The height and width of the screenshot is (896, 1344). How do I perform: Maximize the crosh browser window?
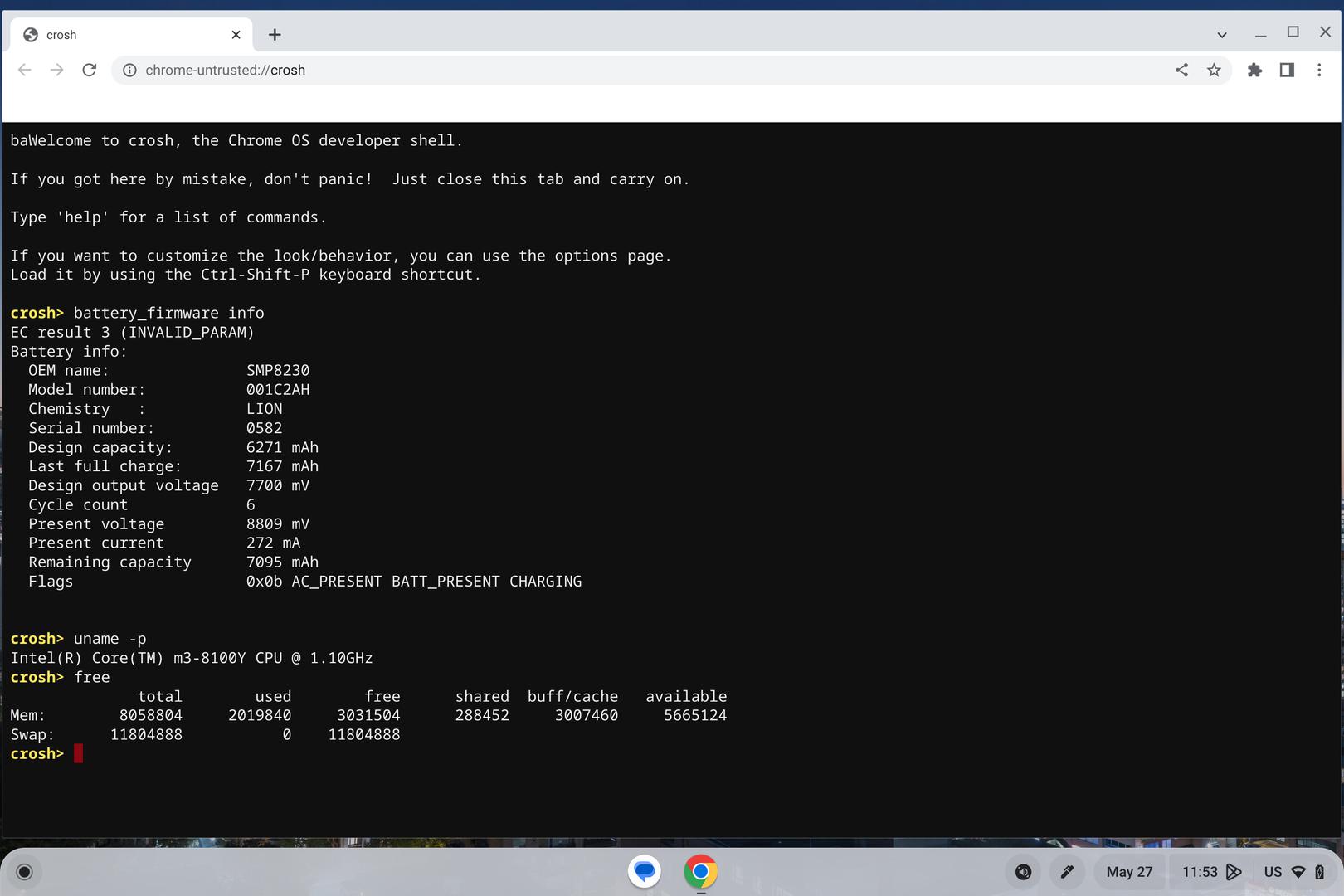(x=1293, y=32)
